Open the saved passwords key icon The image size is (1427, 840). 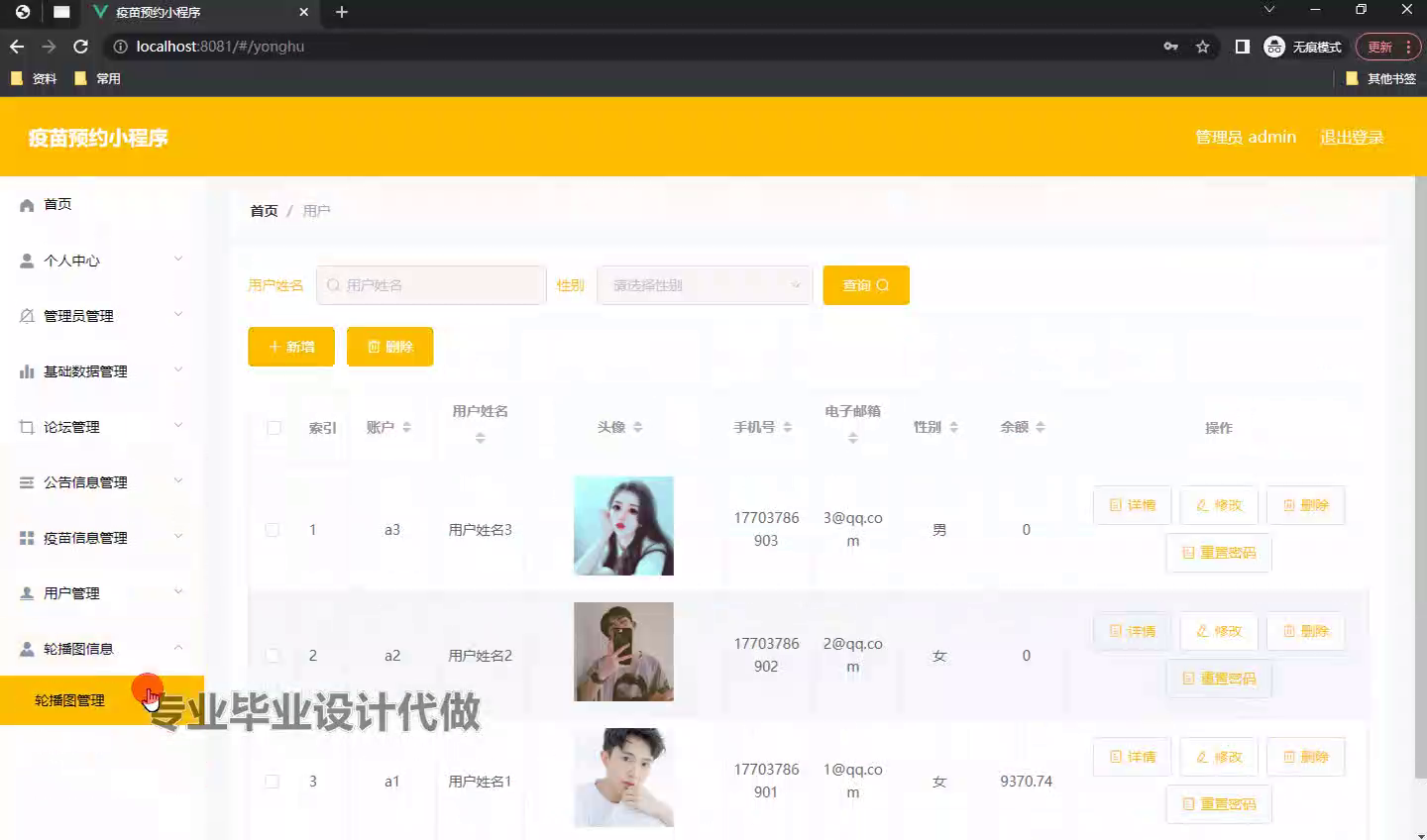[1171, 47]
